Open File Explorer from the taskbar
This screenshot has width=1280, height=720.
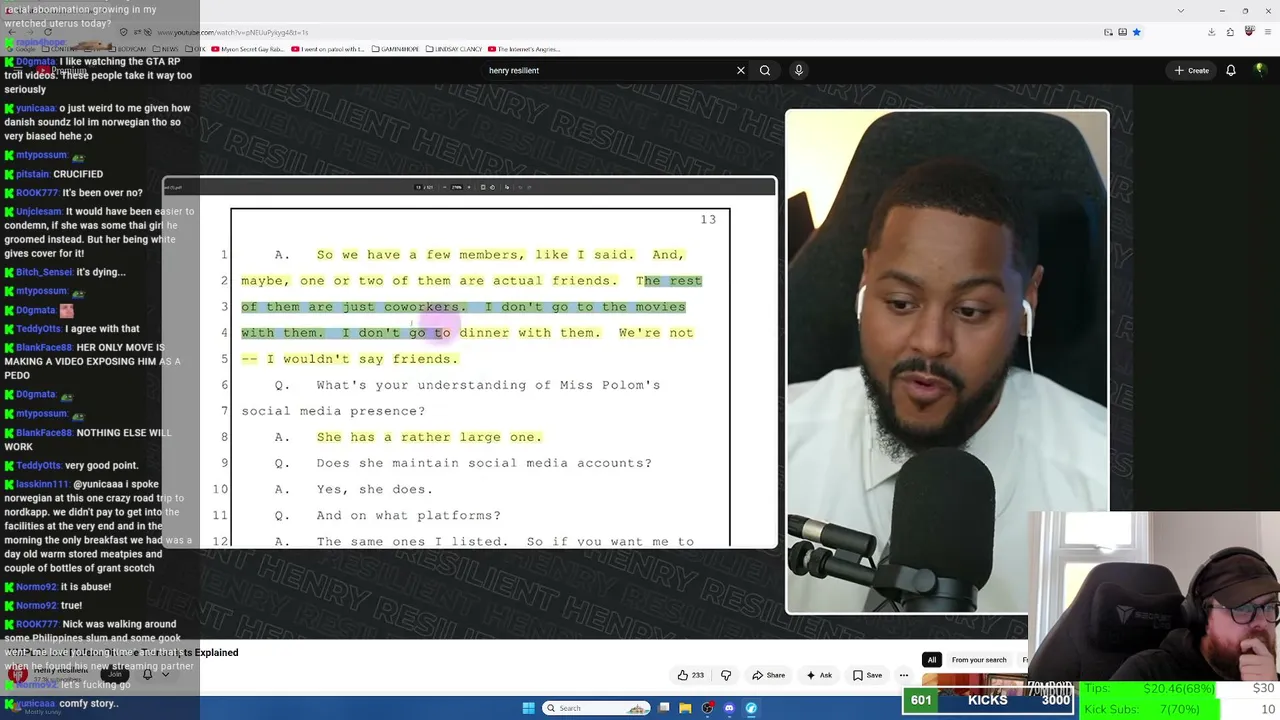click(x=685, y=708)
